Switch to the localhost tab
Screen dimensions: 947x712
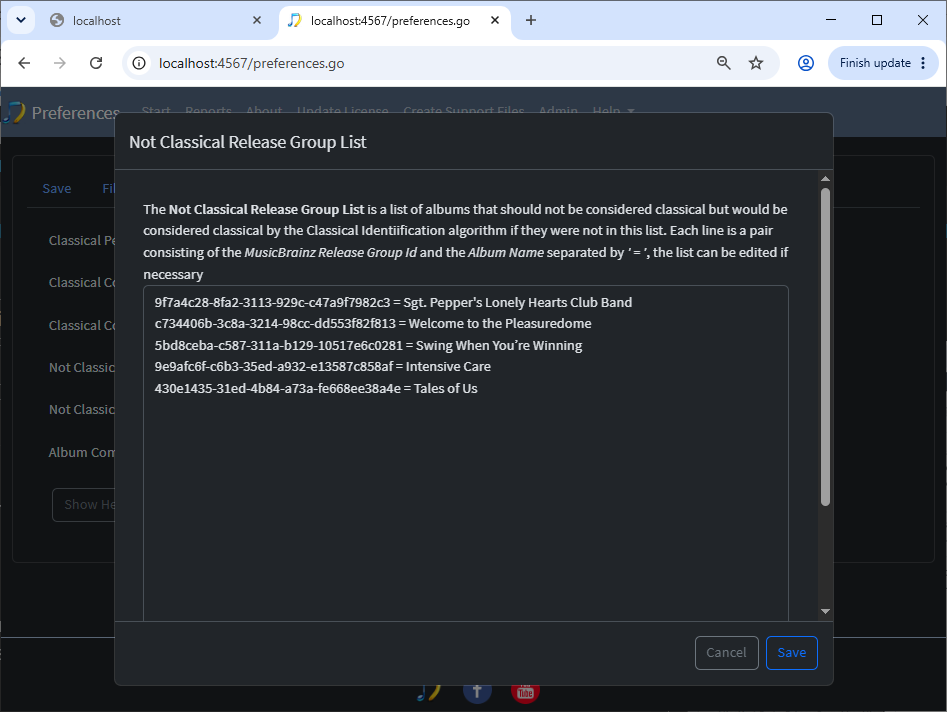point(155,21)
